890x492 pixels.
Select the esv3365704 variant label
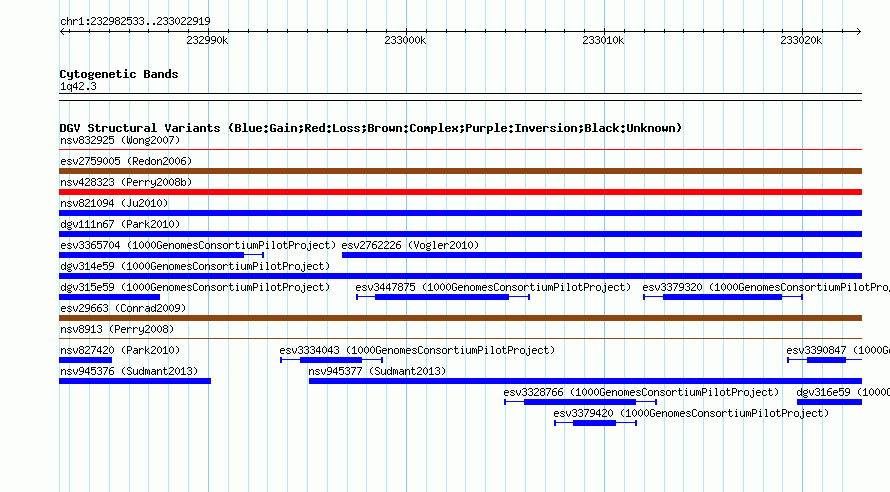pos(198,245)
